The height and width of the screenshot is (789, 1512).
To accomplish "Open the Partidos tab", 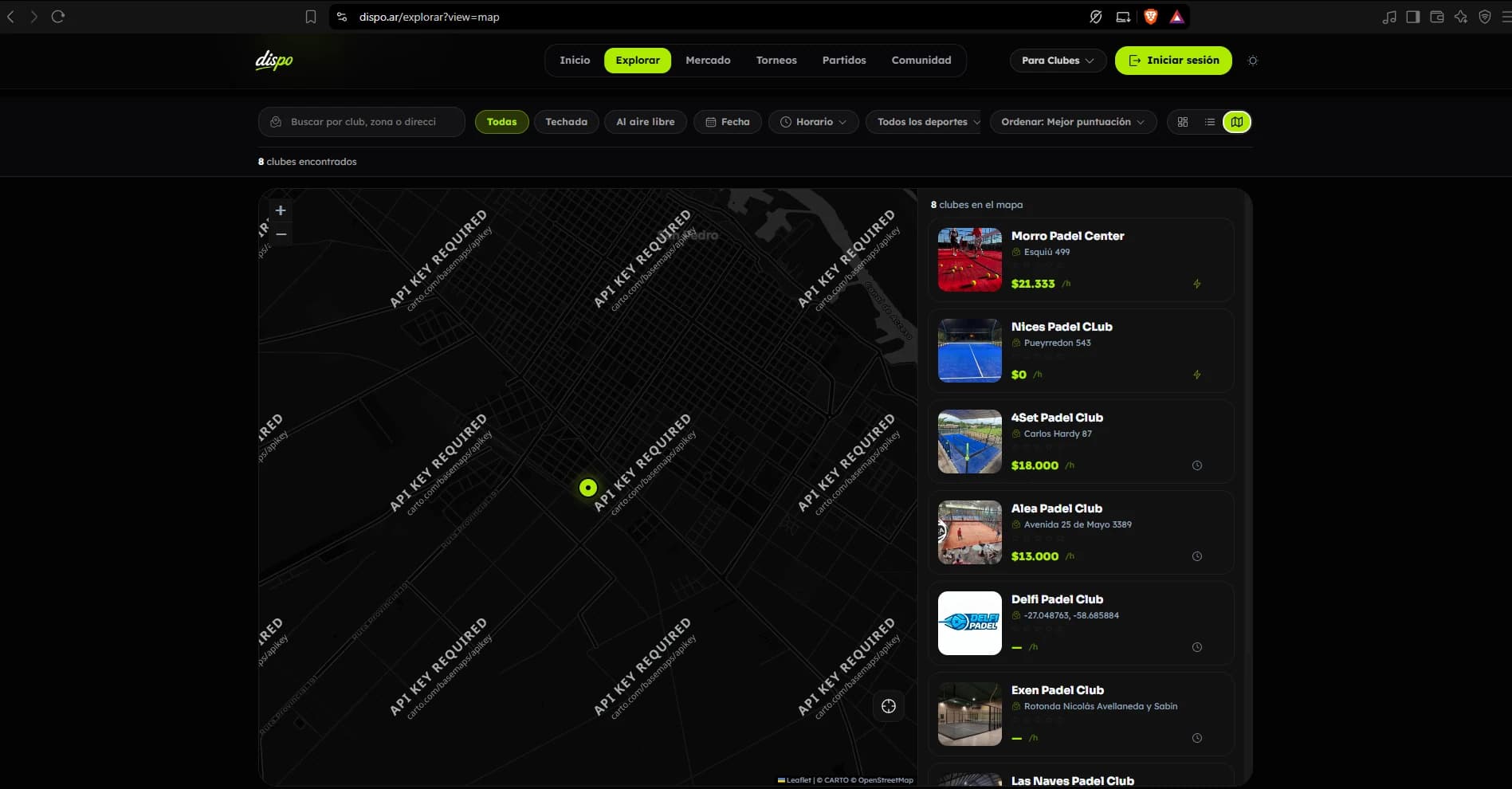I will coord(844,61).
